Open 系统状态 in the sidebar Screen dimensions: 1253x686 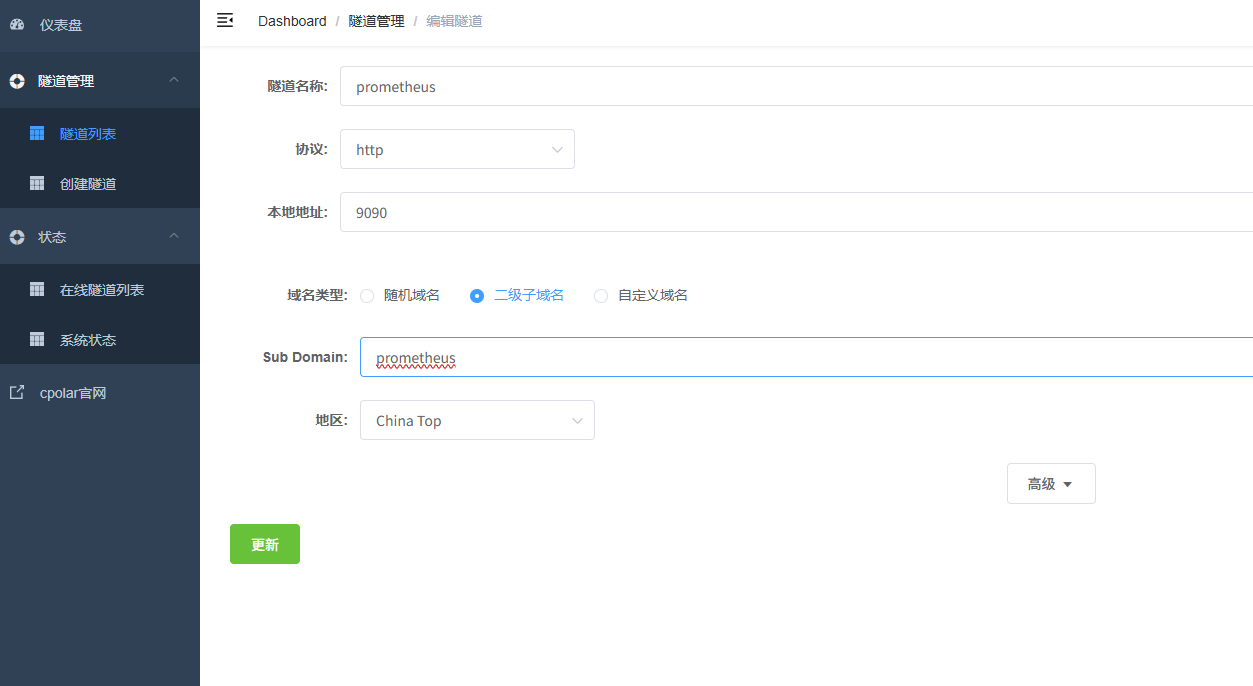point(88,340)
